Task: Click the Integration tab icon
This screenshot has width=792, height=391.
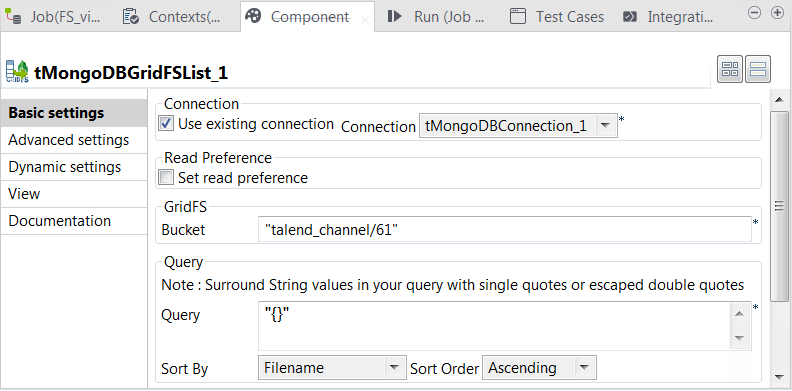Action: 629,17
